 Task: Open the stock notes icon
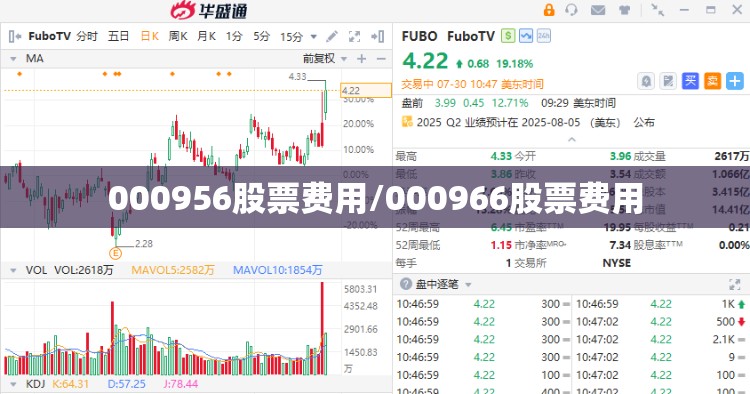[668, 81]
